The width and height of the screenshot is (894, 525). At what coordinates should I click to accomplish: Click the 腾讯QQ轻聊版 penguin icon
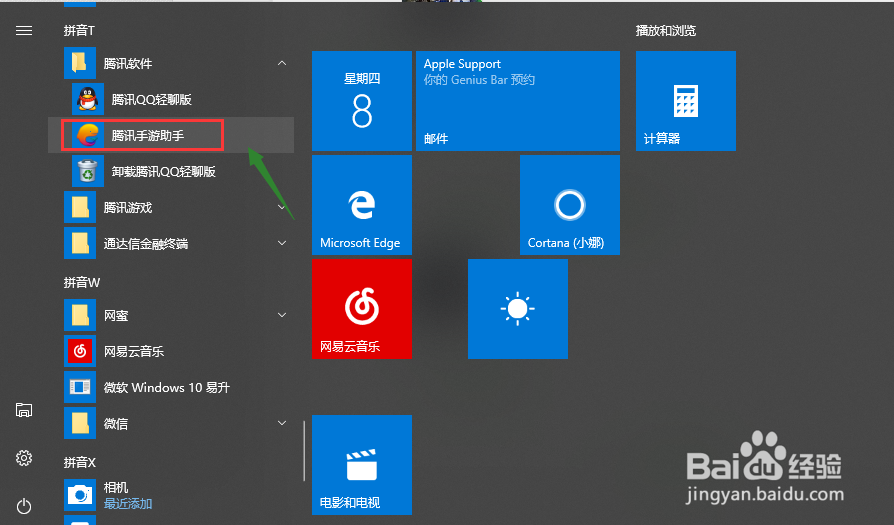coord(88,99)
